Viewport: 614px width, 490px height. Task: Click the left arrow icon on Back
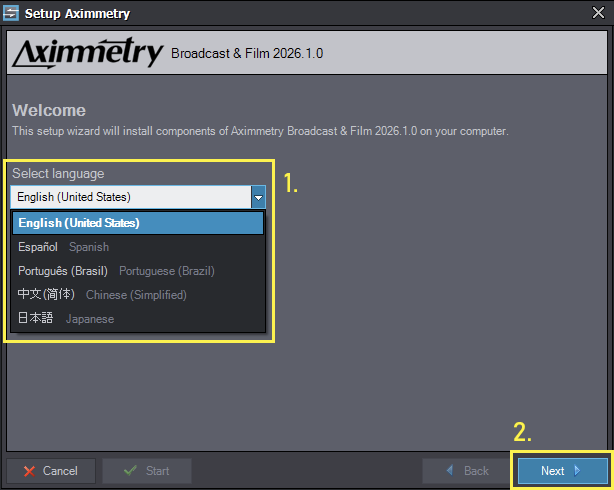pos(449,471)
